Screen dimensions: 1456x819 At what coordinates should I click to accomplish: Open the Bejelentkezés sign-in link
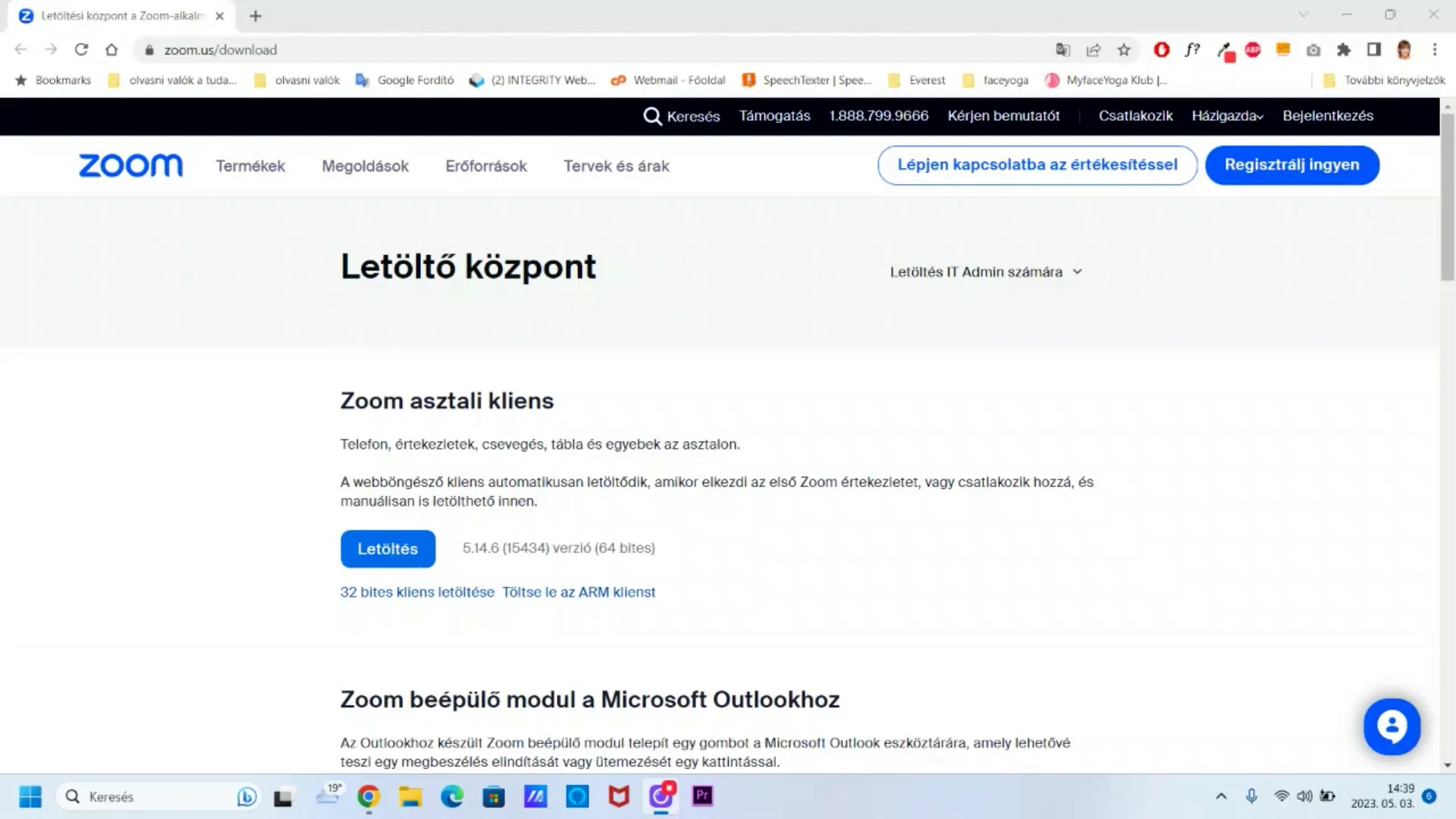(1328, 116)
